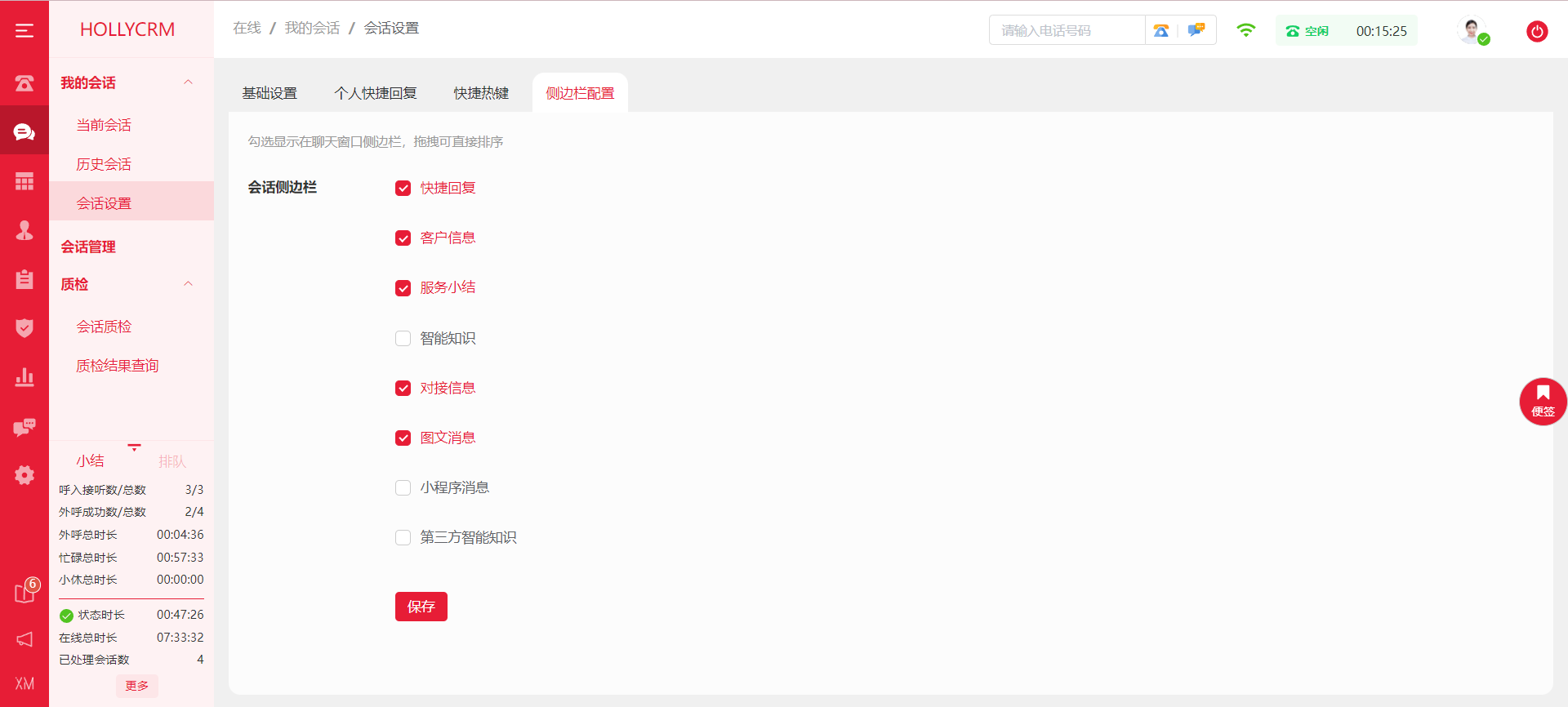The image size is (1568, 707).
Task: Open the phone call center icon in sidebar
Action: point(24,83)
